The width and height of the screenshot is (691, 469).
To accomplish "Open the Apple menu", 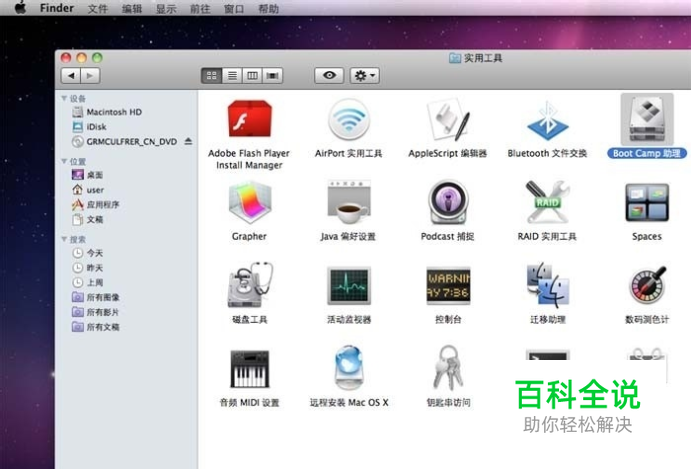I will click(x=20, y=7).
